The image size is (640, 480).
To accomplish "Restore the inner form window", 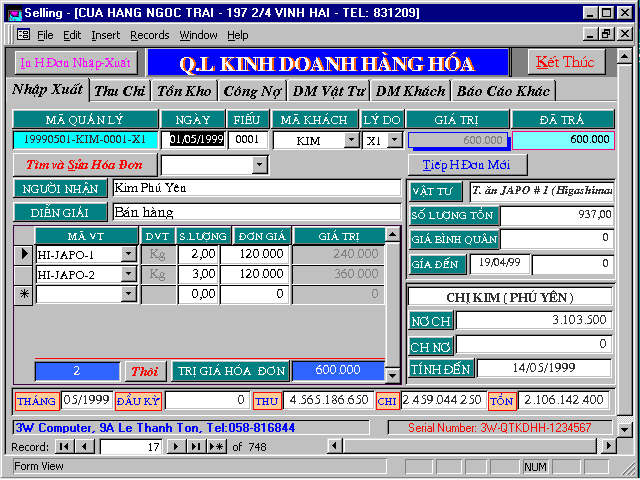I will (x=607, y=34).
